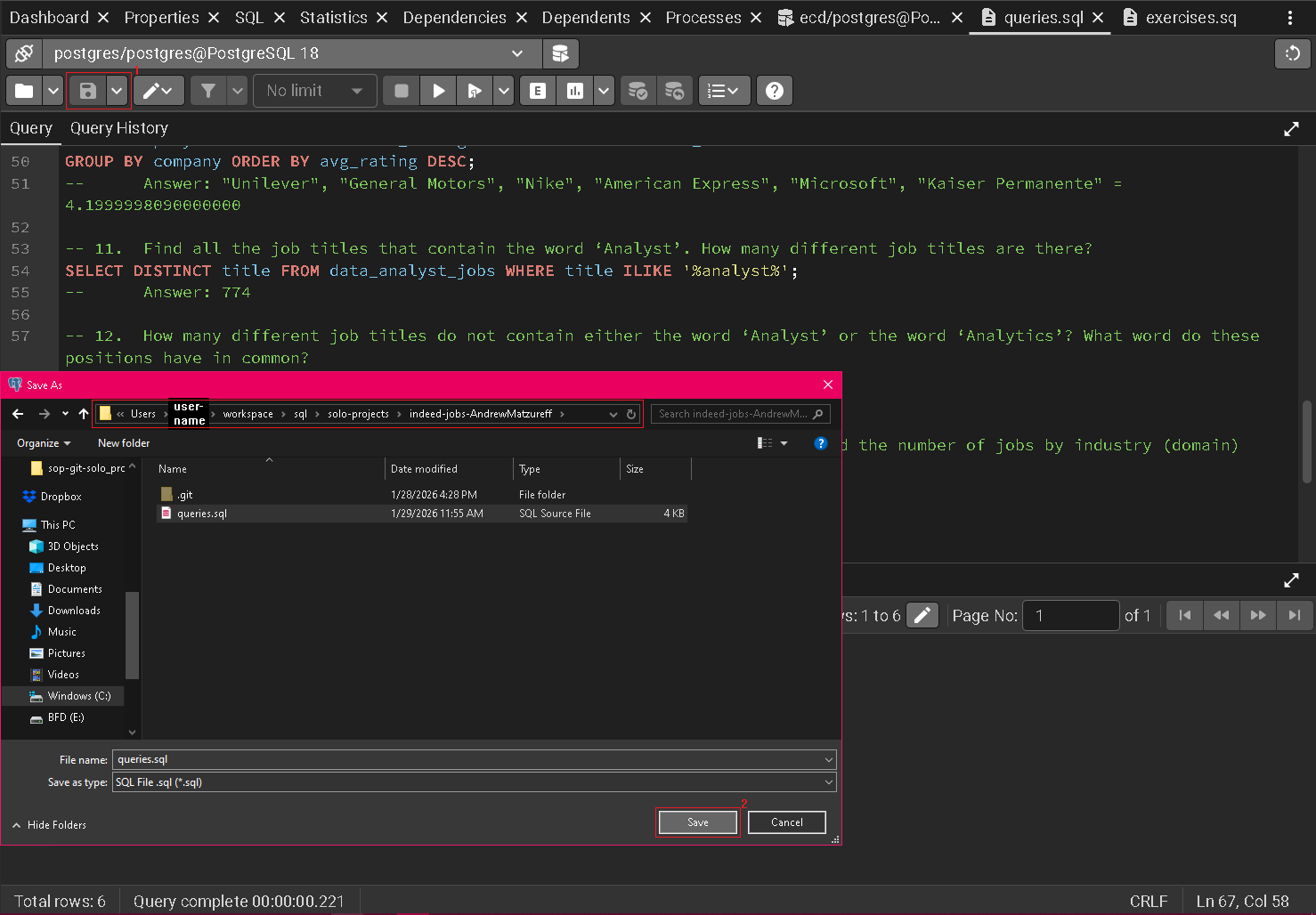Open the No limit rows dropdown
Screen dimensions: 1316x915
tap(314, 91)
